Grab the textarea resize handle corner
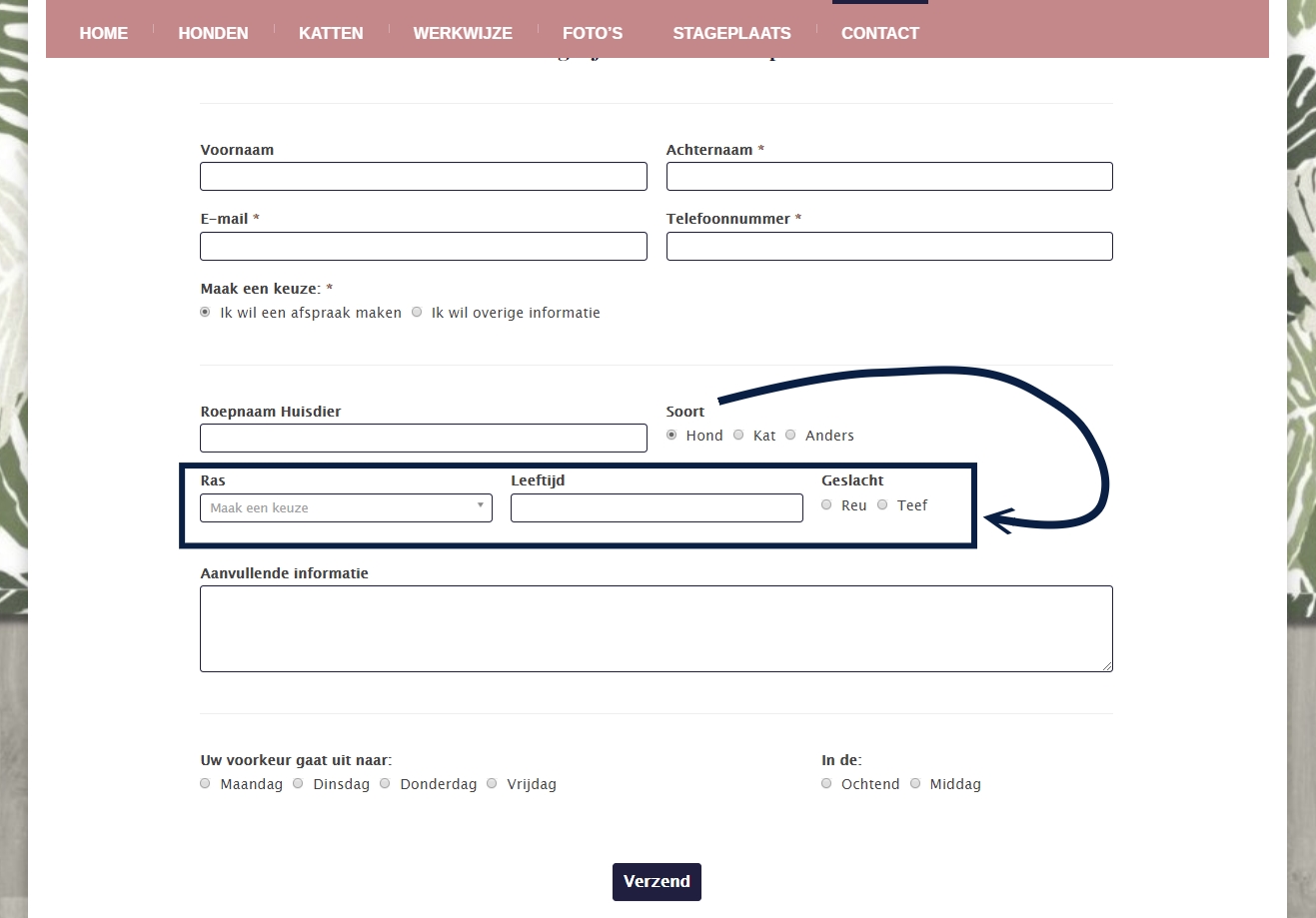The height and width of the screenshot is (918, 1316). 1107,666
